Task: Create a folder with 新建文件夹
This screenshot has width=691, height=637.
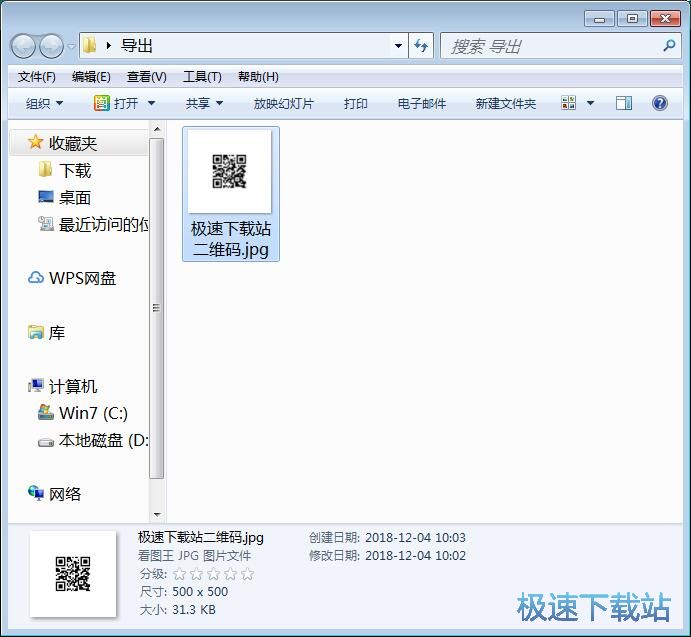Action: pyautogui.click(x=505, y=104)
